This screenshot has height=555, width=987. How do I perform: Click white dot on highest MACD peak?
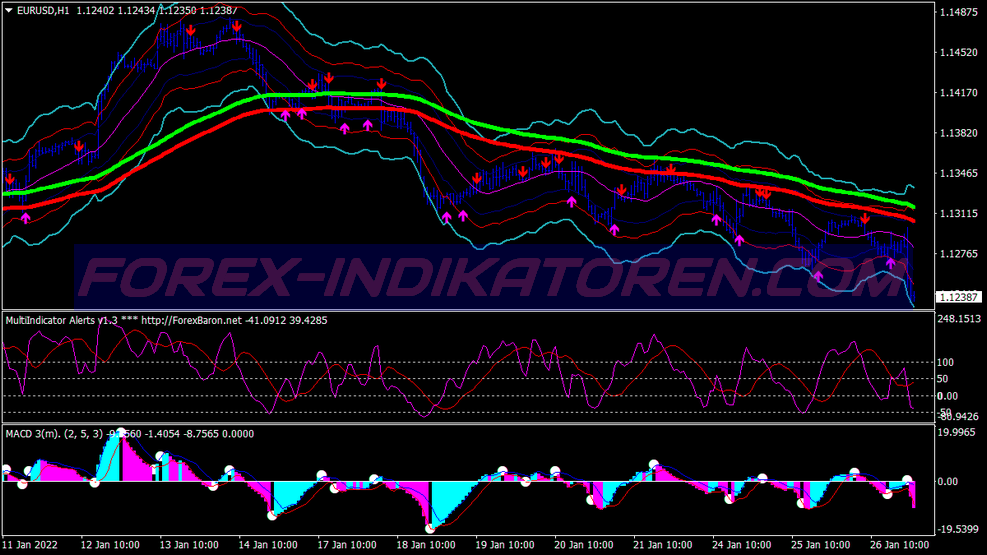[121, 433]
